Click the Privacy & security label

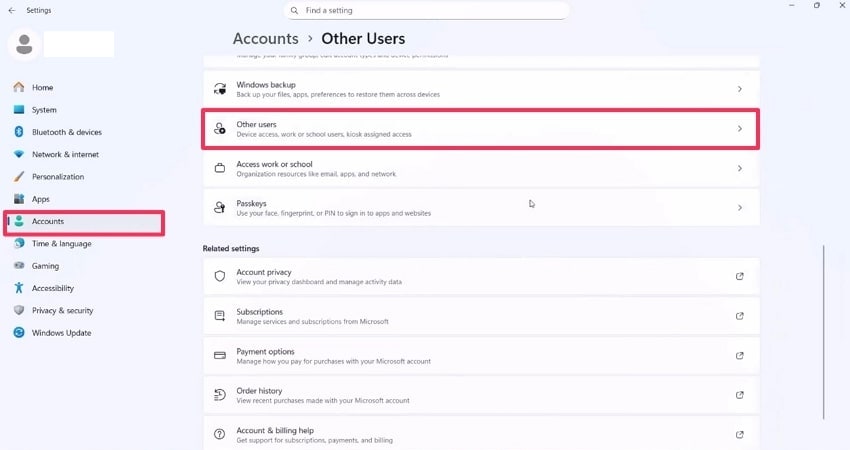tap(62, 310)
